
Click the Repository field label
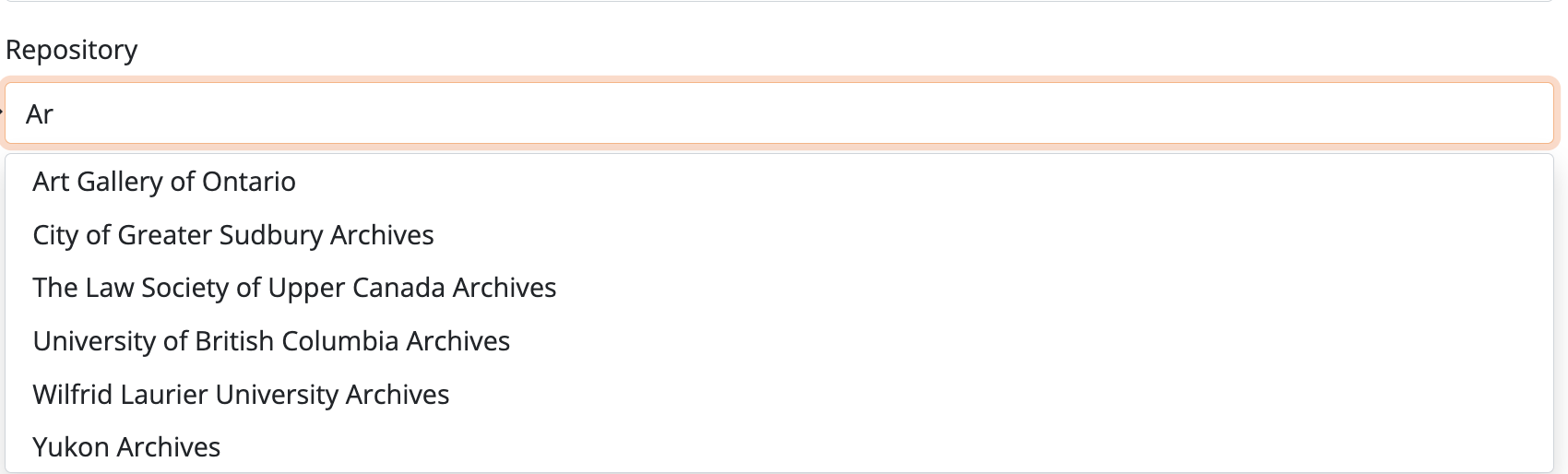72,50
